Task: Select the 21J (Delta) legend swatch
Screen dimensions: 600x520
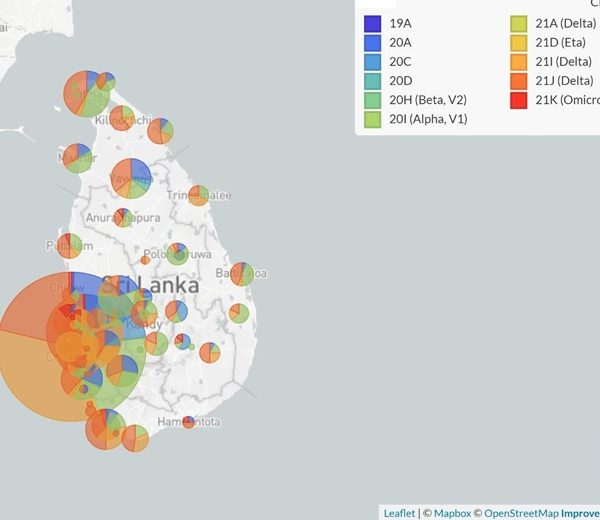Action: (520, 80)
